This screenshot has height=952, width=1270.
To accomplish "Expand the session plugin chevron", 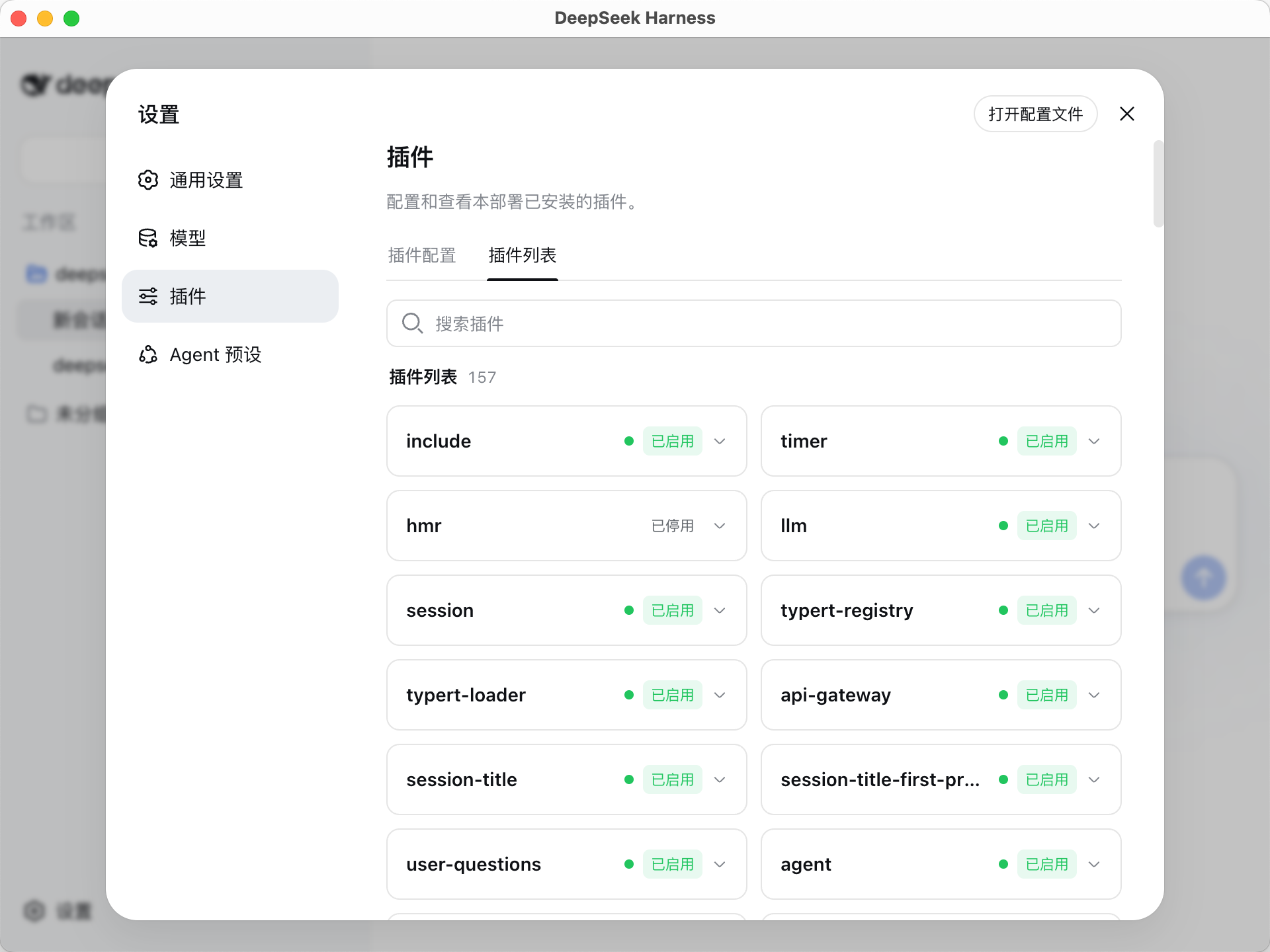I will pyautogui.click(x=720, y=610).
